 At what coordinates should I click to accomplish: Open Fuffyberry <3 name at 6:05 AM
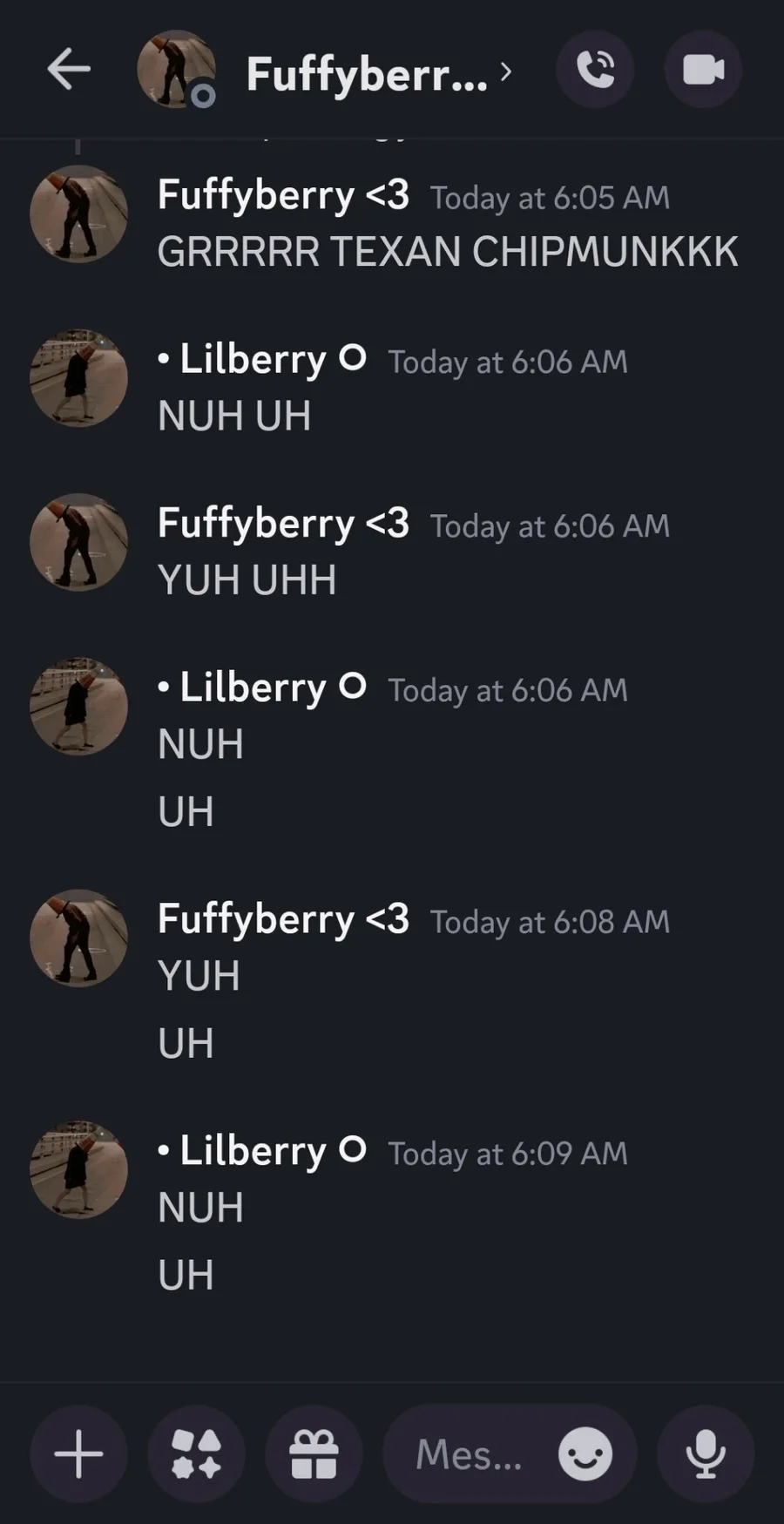[x=283, y=195]
